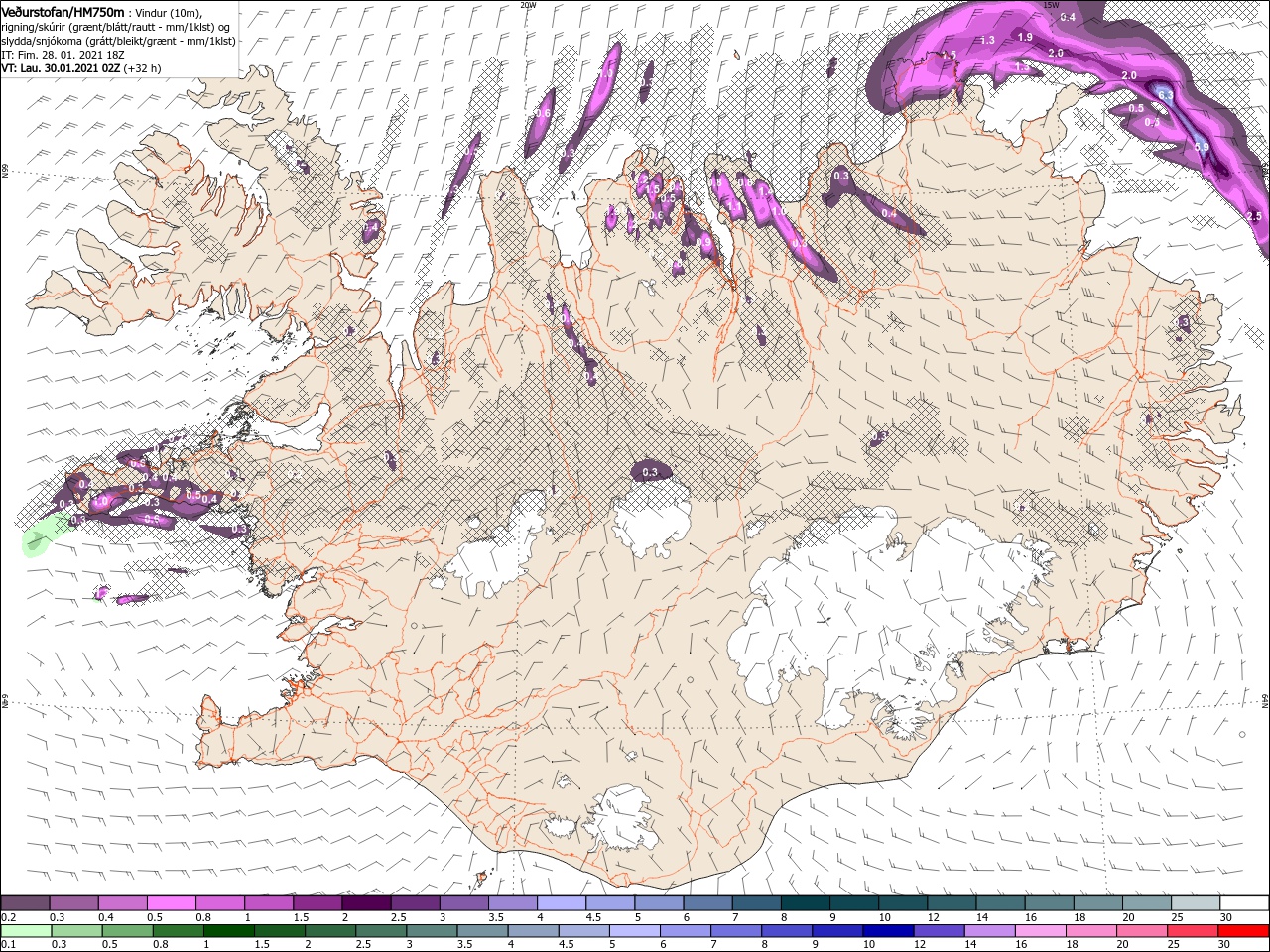Click the 'VT: Lau. 30.01.2021 02Z' valid time
The width and height of the screenshot is (1270, 952).
[x=60, y=68]
